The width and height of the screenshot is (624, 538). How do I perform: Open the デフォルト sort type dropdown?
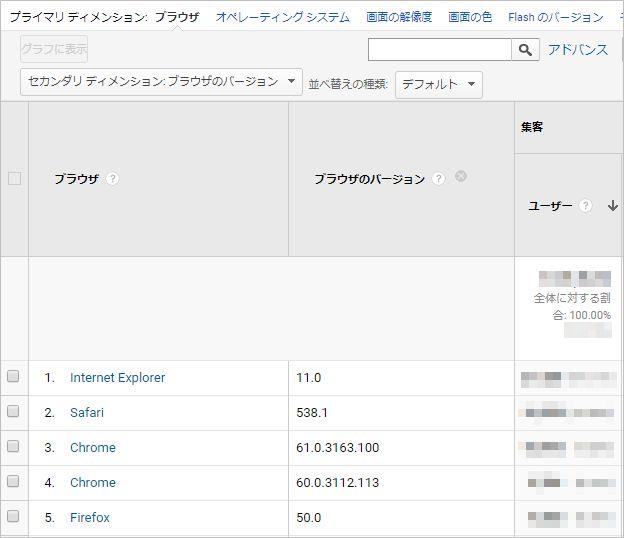439,84
